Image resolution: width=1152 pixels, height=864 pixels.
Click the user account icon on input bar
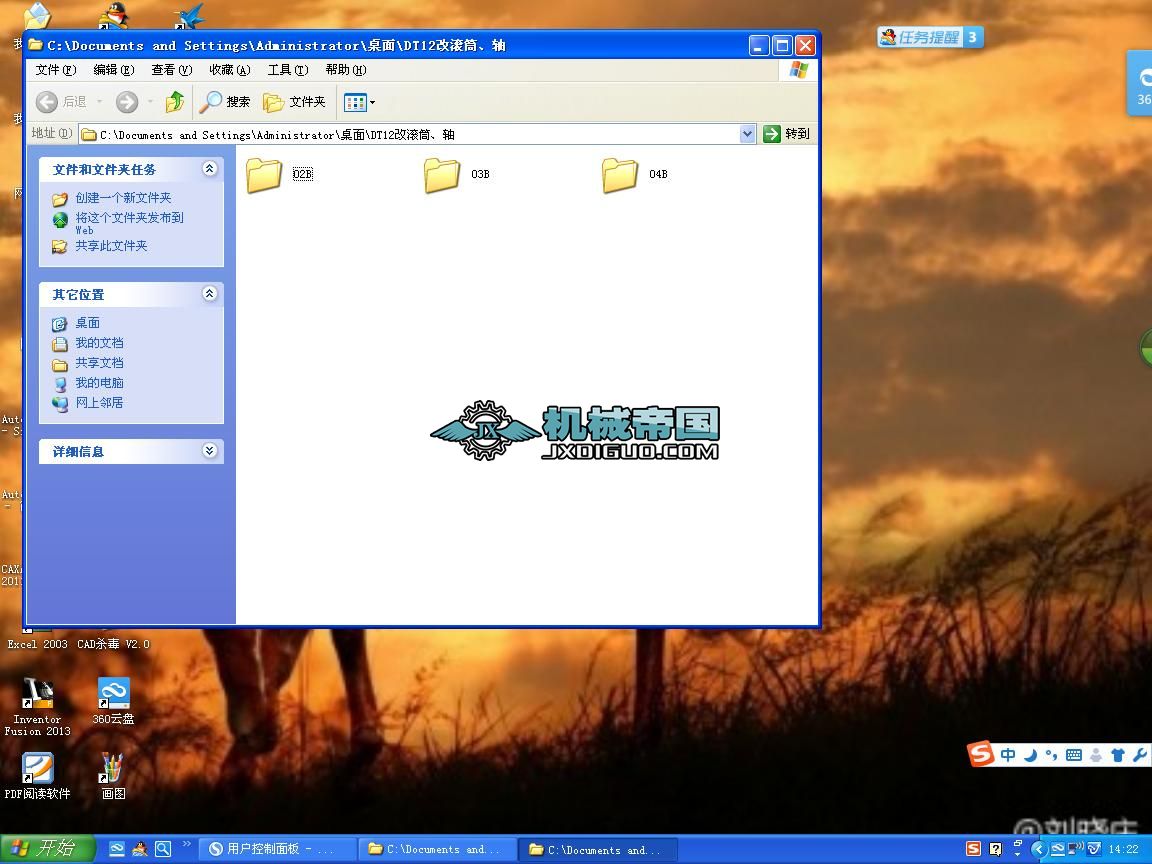pyautogui.click(x=1096, y=755)
